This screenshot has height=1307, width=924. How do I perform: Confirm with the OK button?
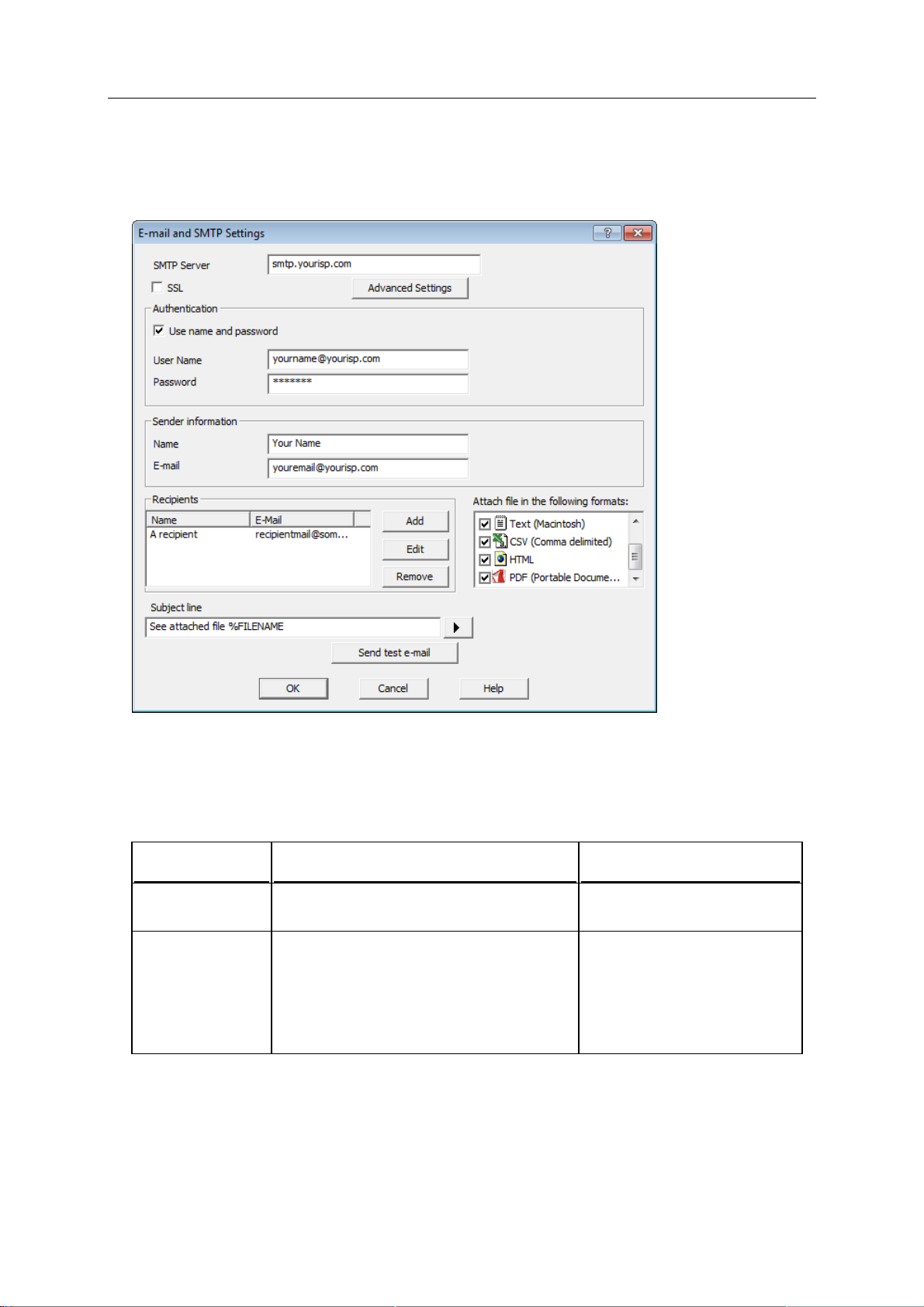[x=293, y=689]
